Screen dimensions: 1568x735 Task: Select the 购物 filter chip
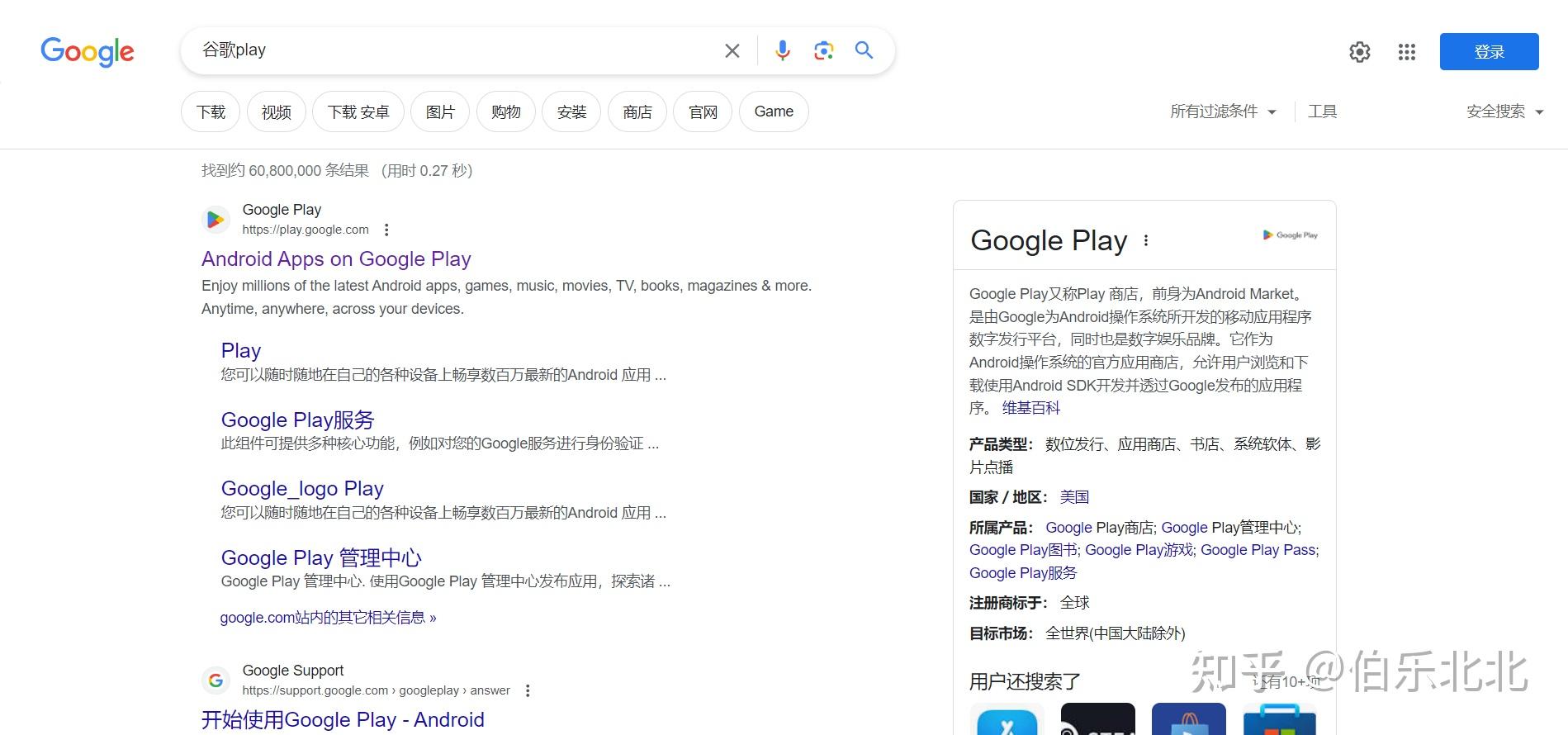[x=506, y=111]
